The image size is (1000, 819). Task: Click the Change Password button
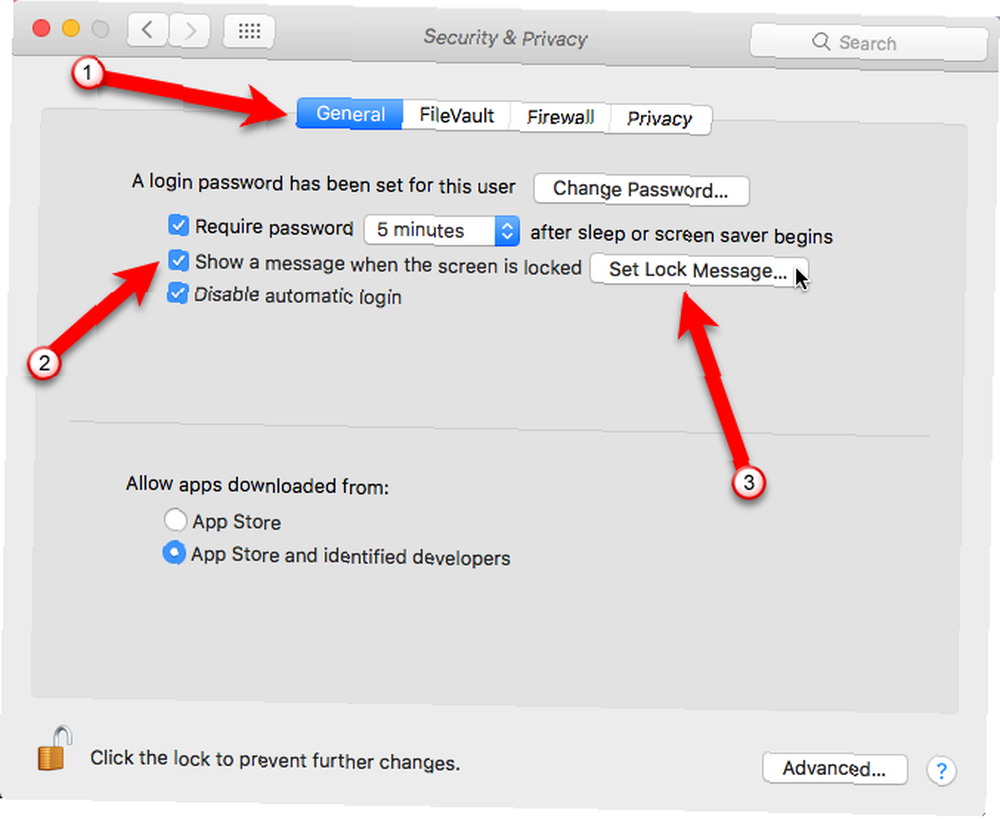(641, 190)
